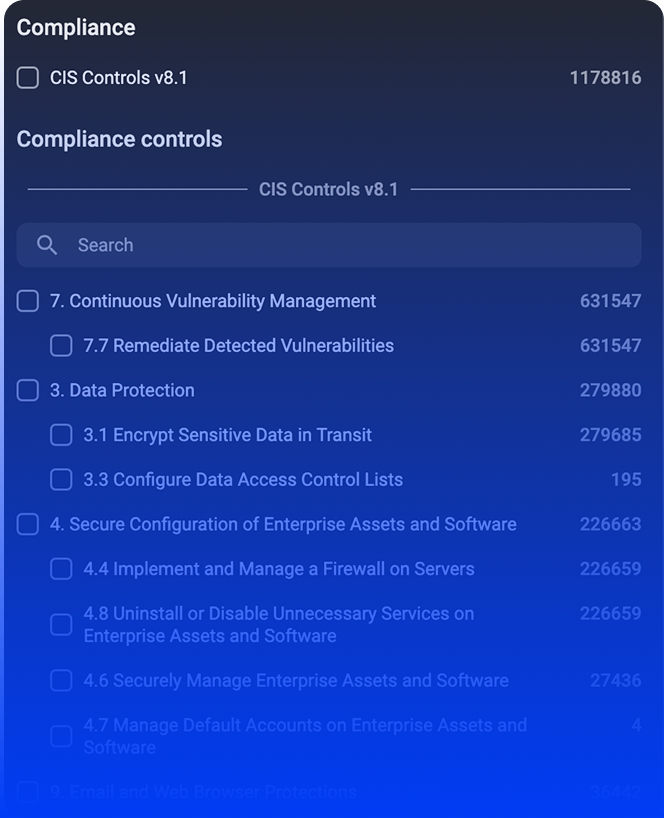664x818 pixels.
Task: Check 4.7 Manage Default Accounts checkbox
Action: point(60,736)
